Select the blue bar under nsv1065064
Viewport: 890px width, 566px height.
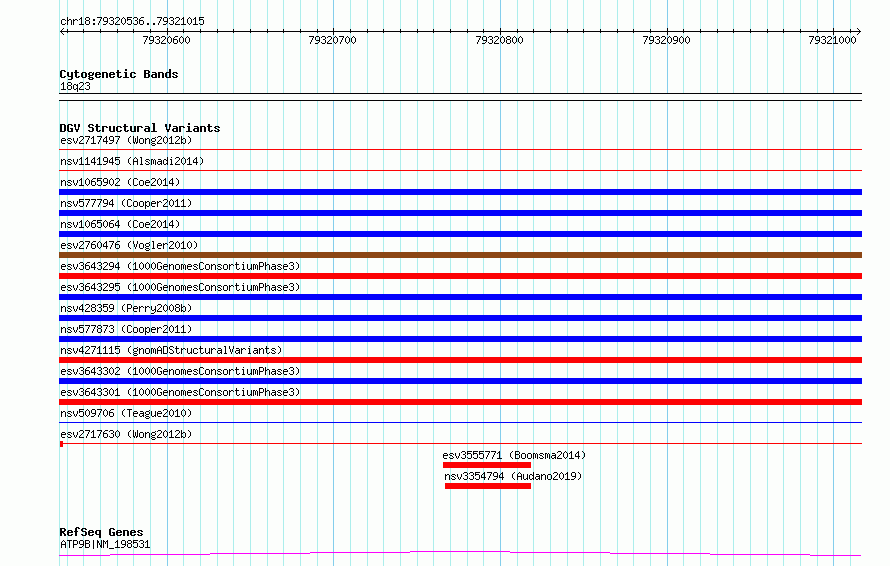coord(460,234)
